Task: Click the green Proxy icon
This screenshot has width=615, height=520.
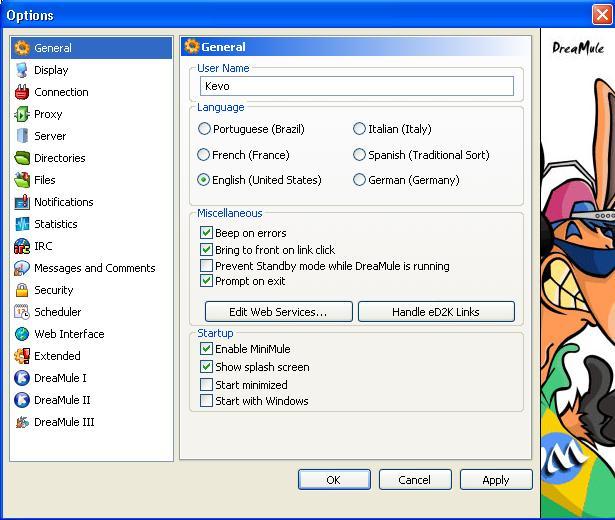Action: (22, 114)
